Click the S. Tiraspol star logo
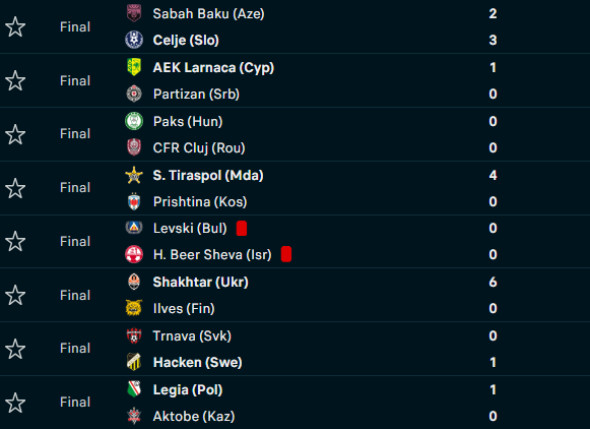The image size is (590, 429). tap(134, 175)
